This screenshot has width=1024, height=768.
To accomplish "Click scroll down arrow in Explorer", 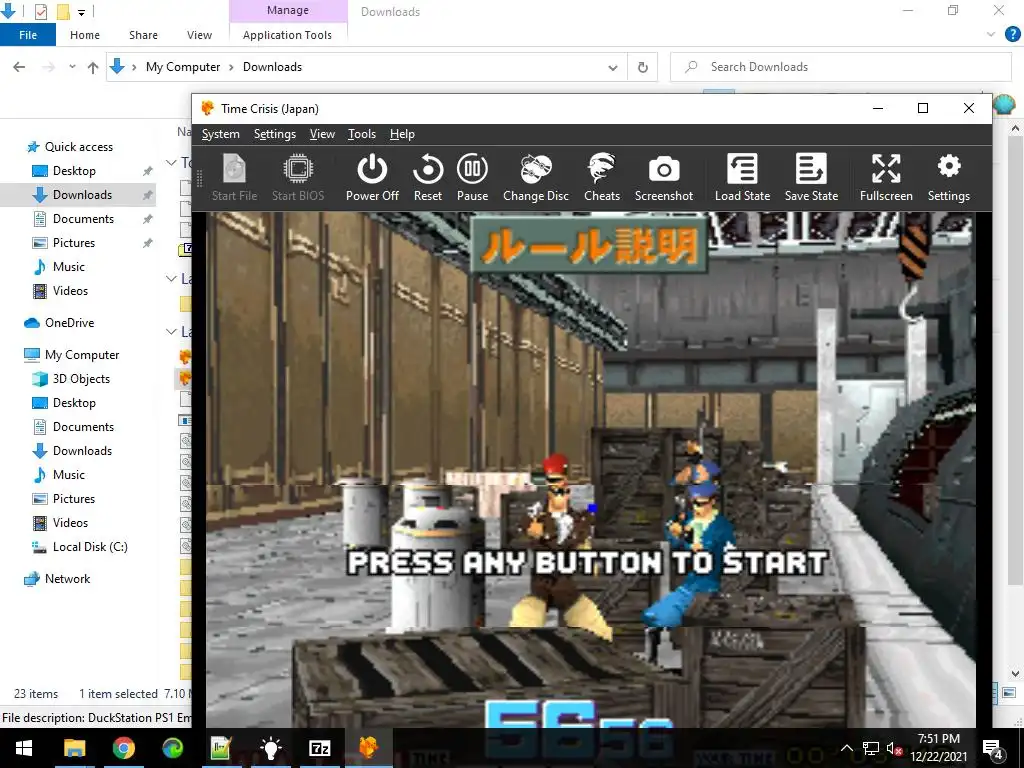I will [1015, 674].
